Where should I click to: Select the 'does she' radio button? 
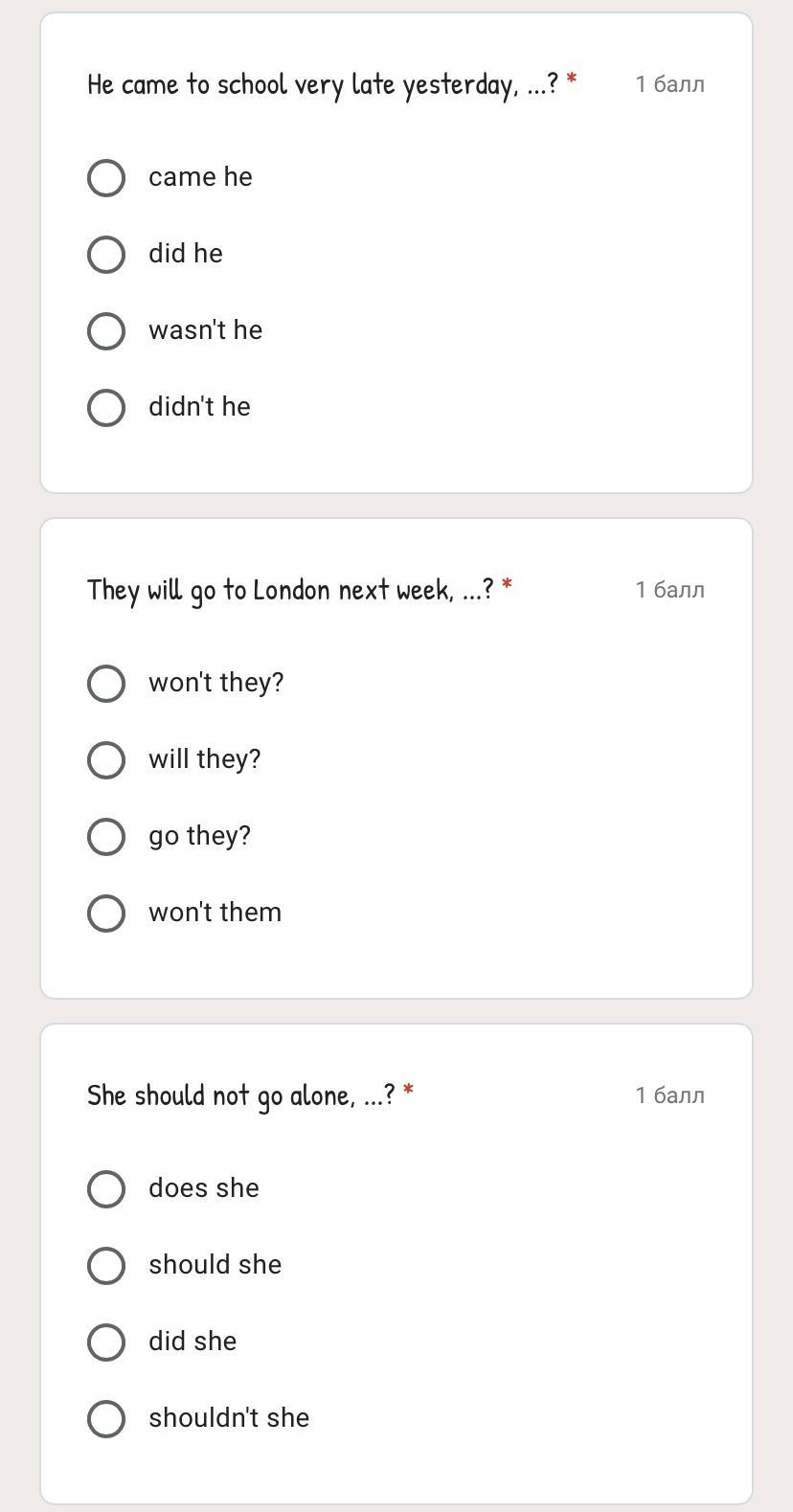click(x=106, y=1189)
